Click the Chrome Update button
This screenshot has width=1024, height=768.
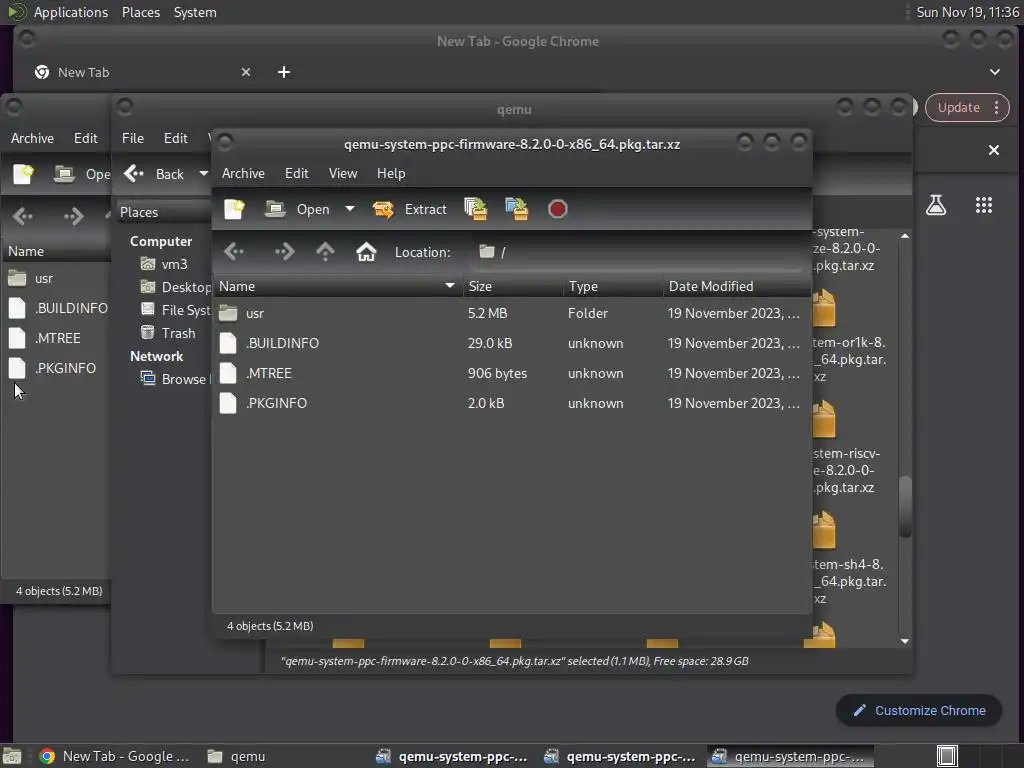[x=959, y=108]
